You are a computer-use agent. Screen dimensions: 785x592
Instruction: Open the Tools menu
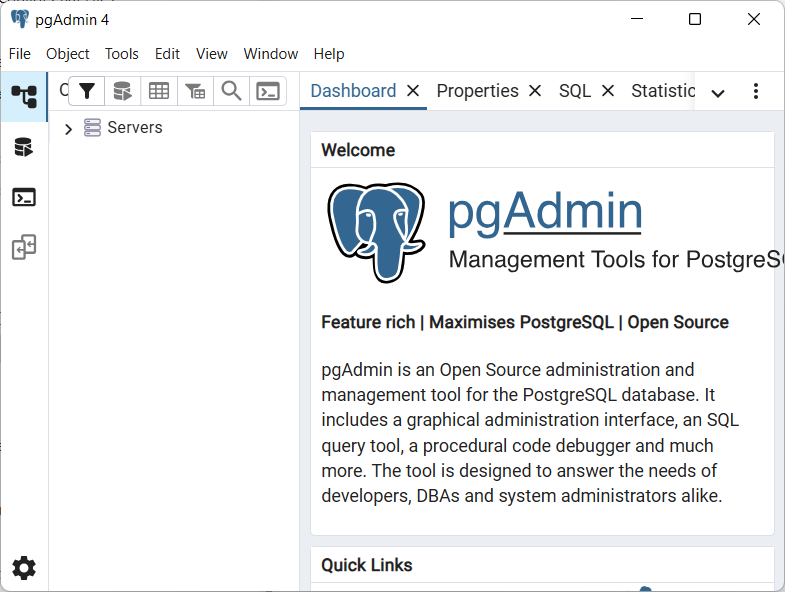tap(122, 54)
